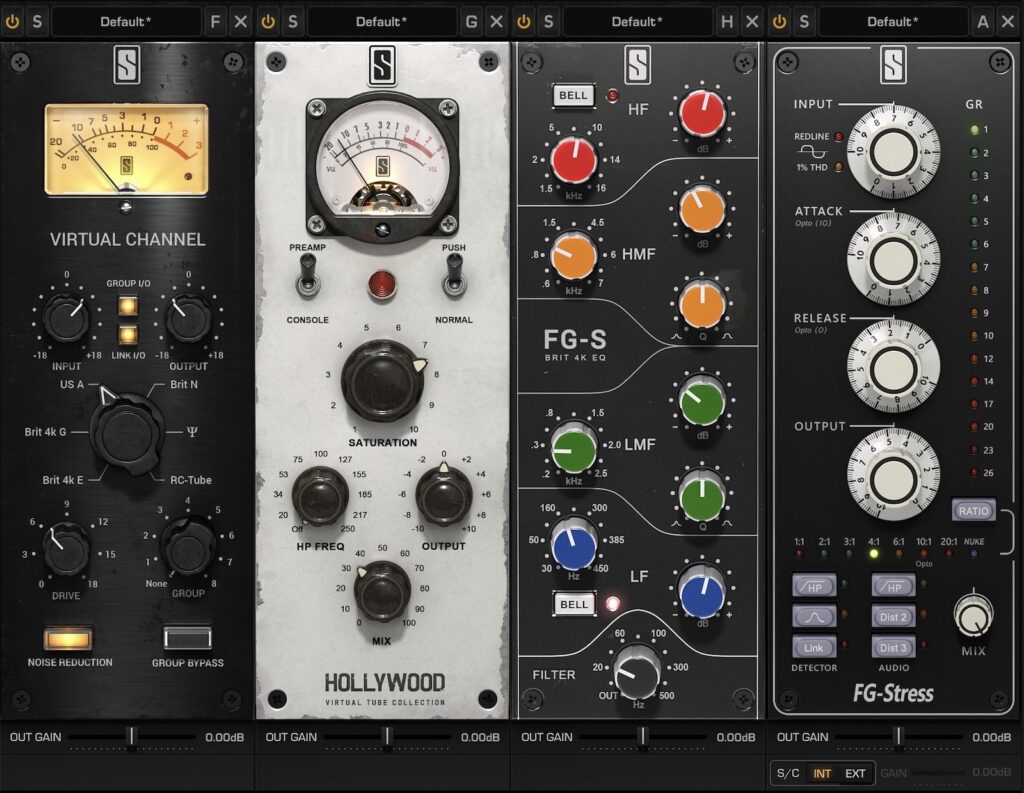Click the Virtual Channel GROUP knob
Image resolution: width=1024 pixels, height=793 pixels.
(x=188, y=547)
